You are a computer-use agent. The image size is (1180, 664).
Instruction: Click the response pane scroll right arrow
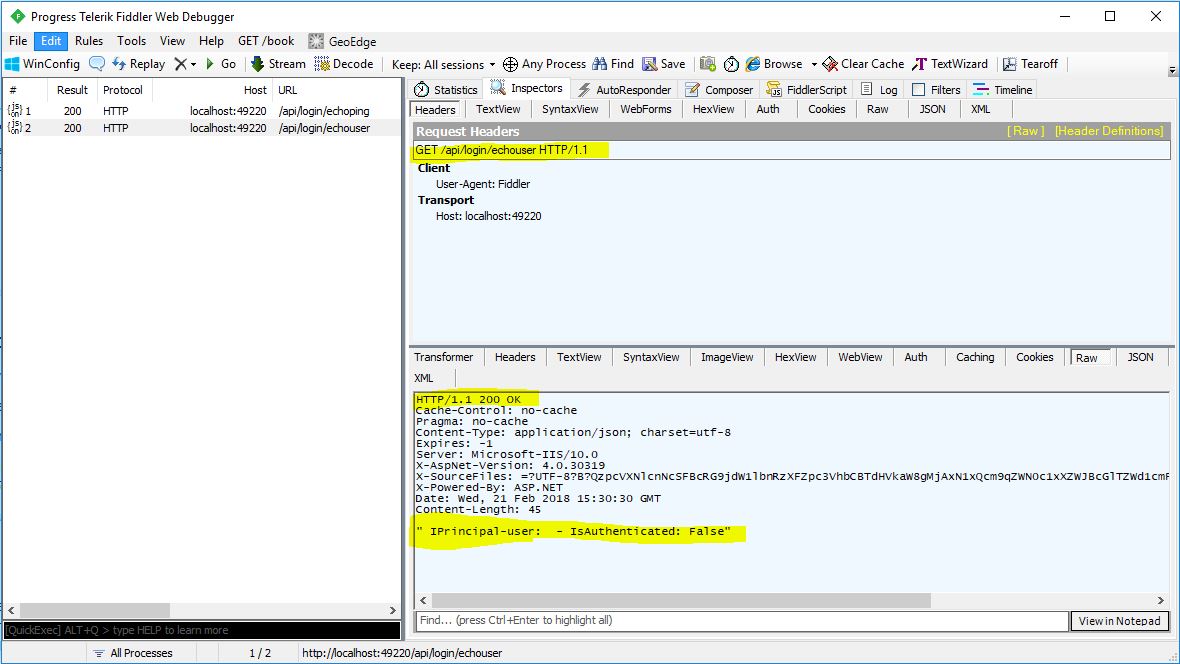tap(1160, 600)
